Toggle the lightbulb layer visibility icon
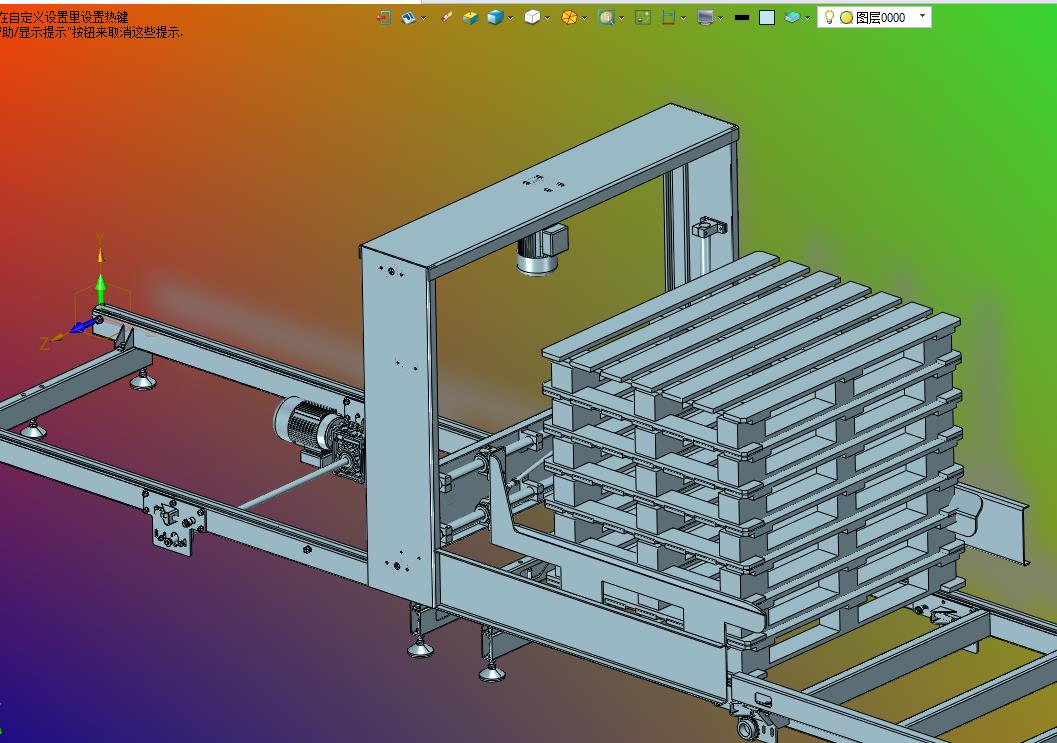This screenshot has width=1057, height=743. (830, 18)
